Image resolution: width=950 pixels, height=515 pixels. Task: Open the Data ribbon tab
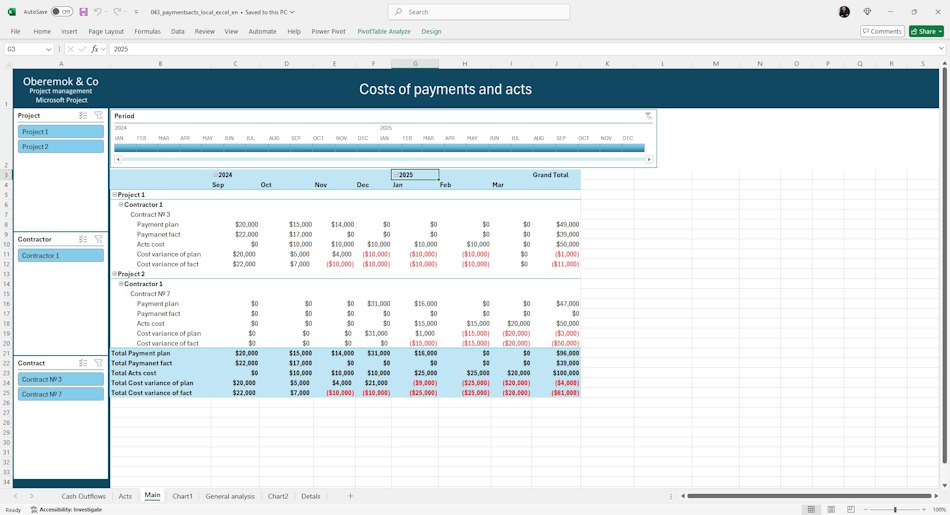(x=178, y=32)
